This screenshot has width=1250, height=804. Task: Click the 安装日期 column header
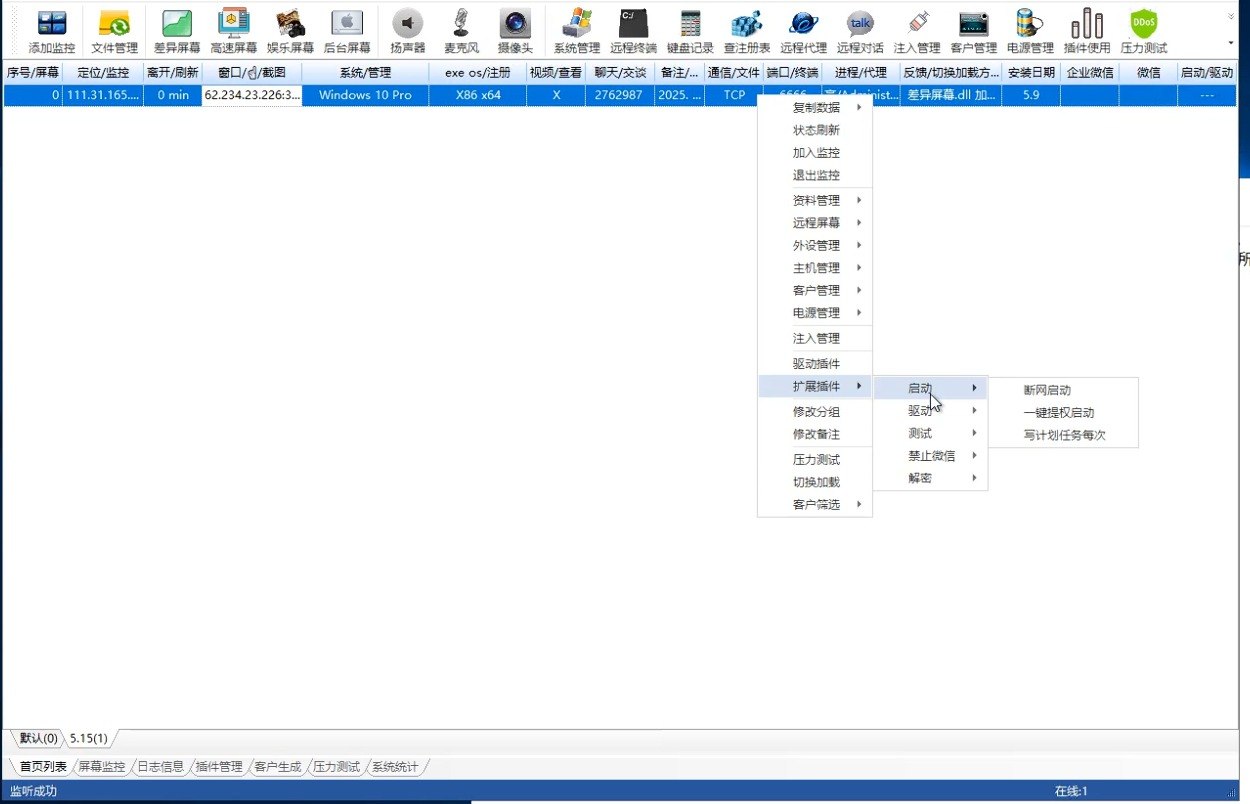tap(1031, 73)
